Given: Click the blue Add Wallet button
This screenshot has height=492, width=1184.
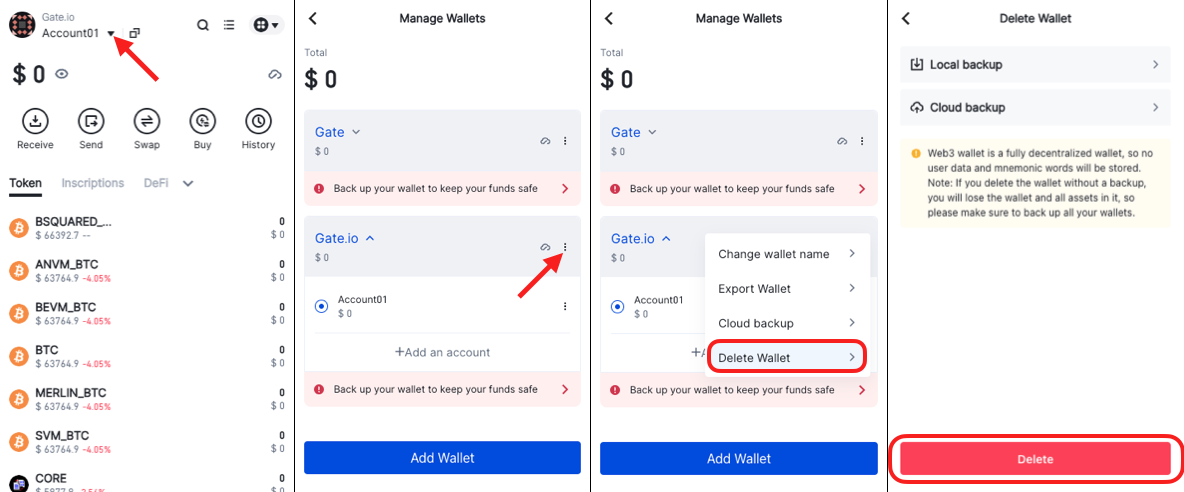Looking at the screenshot, I should [442, 458].
